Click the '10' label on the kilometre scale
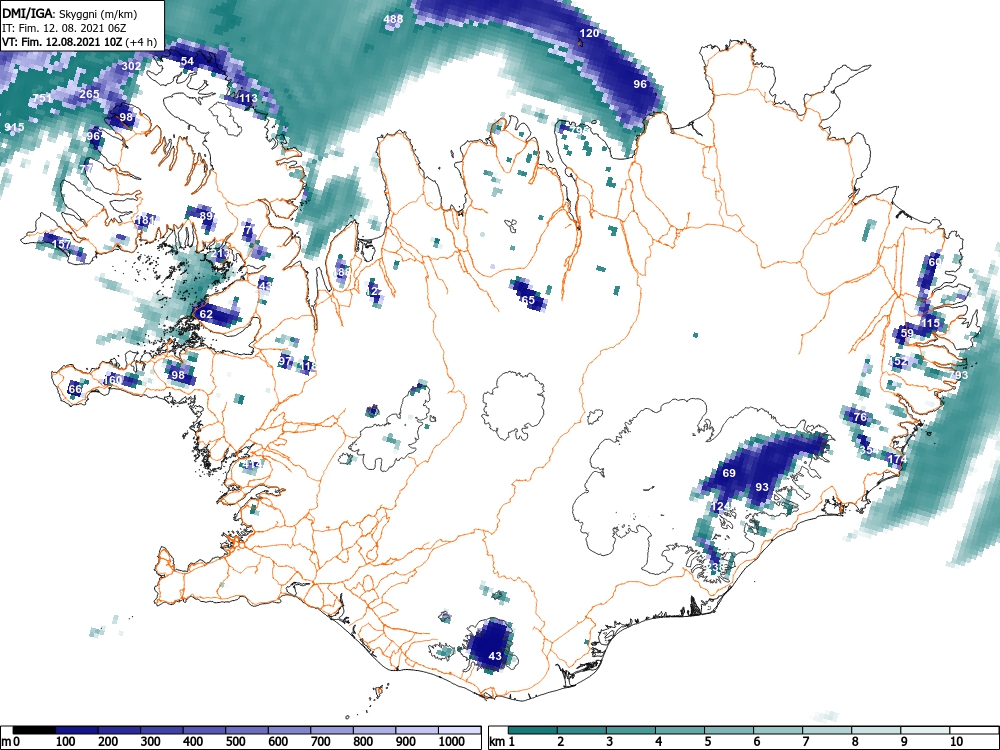This screenshot has width=1000, height=750. point(955,742)
